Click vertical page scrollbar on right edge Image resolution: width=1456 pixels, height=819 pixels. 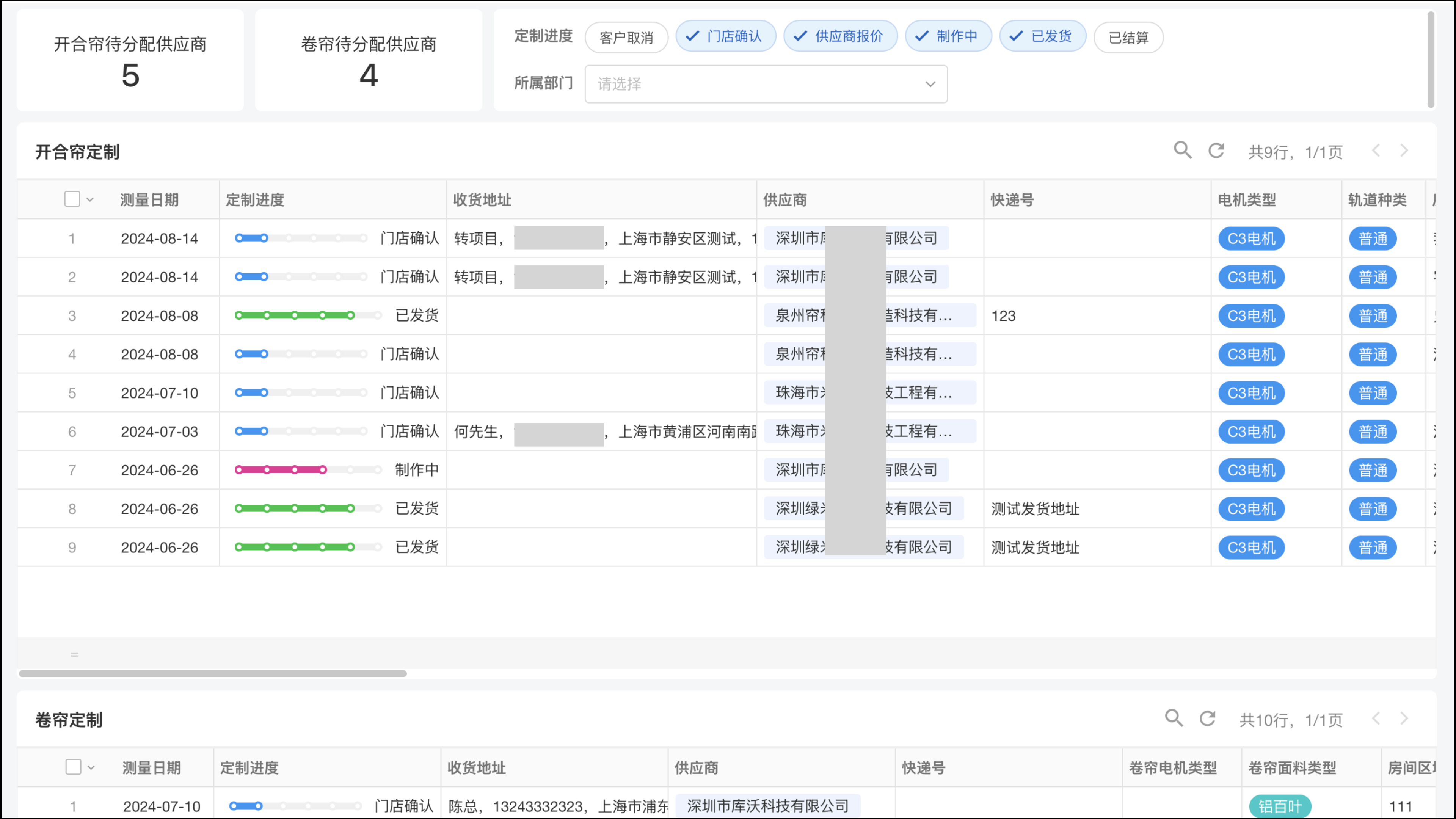tap(1431, 60)
